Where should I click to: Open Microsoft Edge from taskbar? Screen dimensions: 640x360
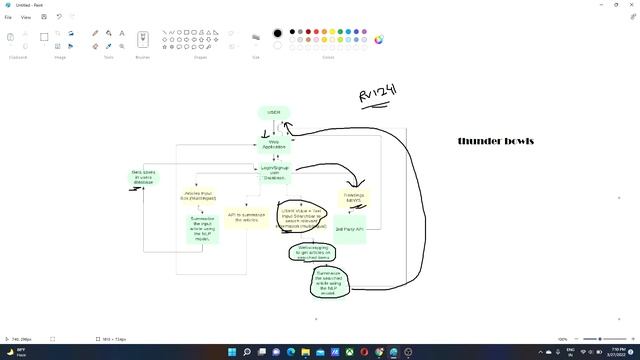(x=291, y=352)
